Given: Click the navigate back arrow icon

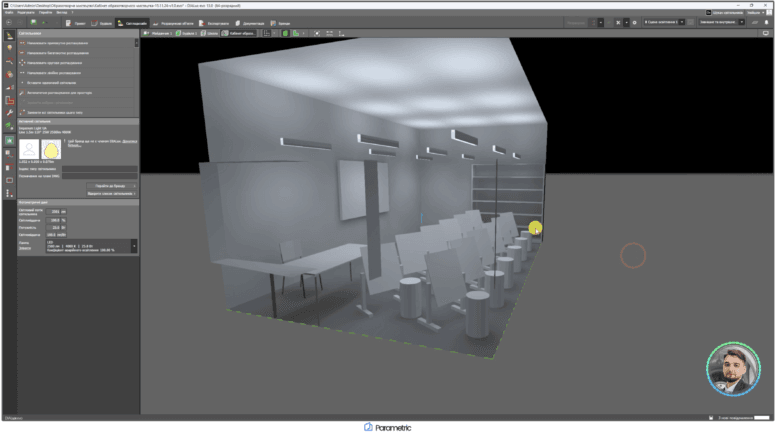Looking at the screenshot, I should (9, 23).
